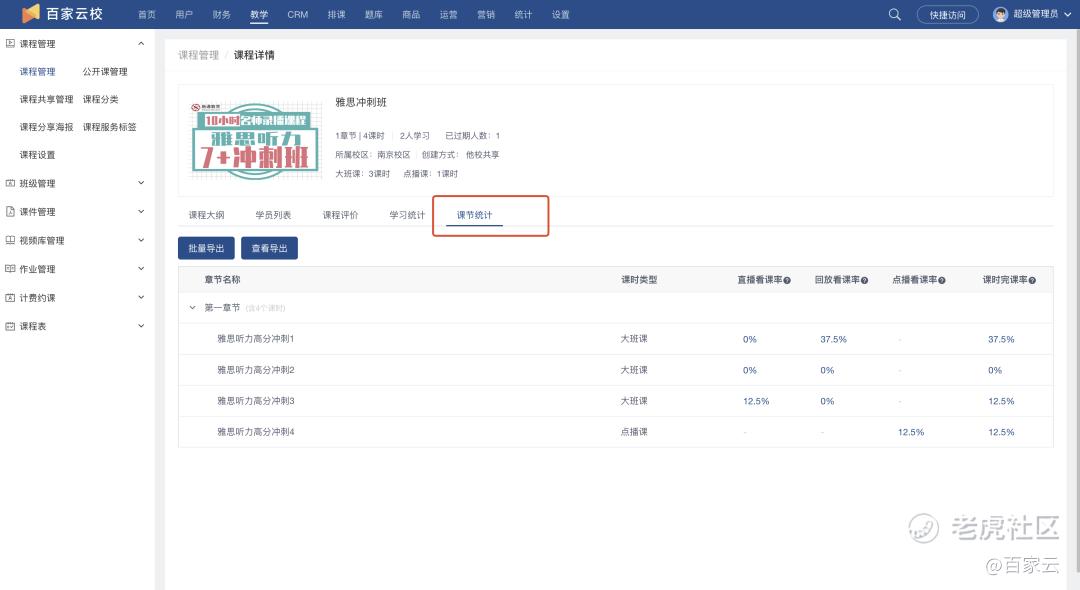The width and height of the screenshot is (1080, 590).
Task: Open the 首页 top menu
Action: pyautogui.click(x=147, y=14)
